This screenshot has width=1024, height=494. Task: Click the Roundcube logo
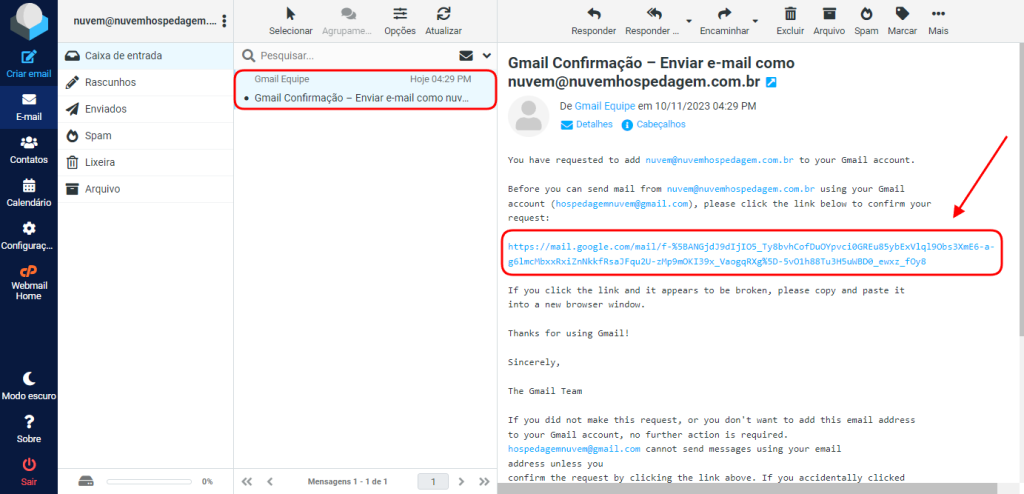[x=29, y=21]
